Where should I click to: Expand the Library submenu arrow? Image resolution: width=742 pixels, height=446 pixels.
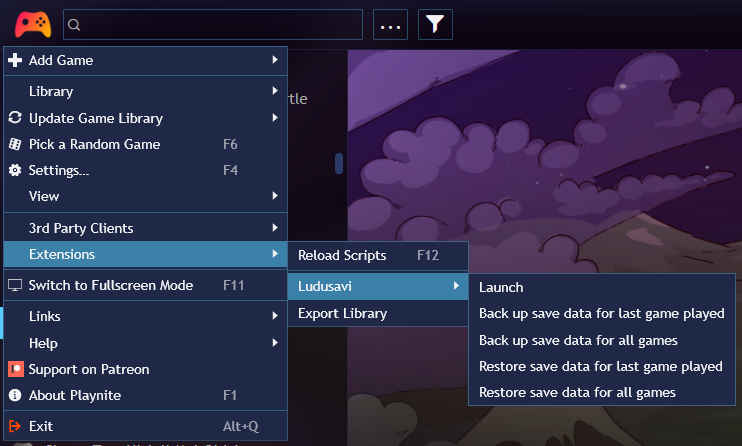click(275, 90)
